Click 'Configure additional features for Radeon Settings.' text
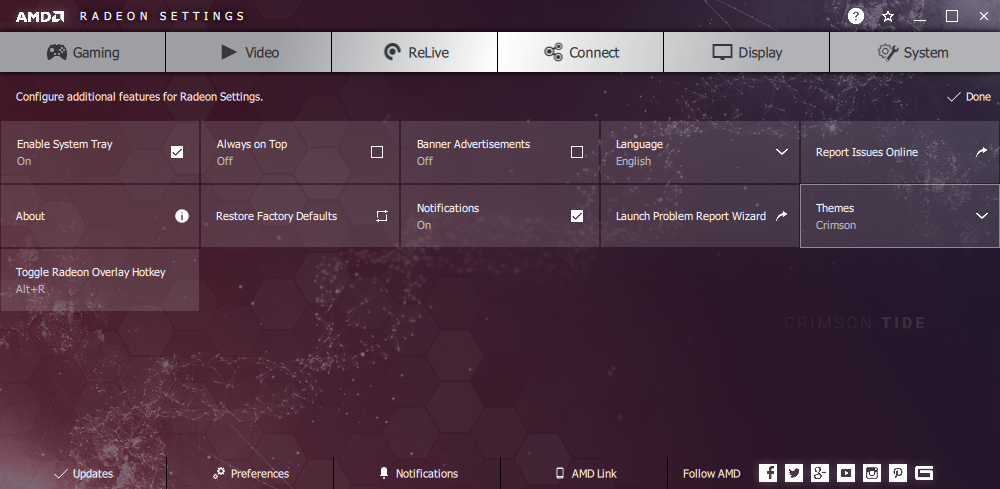The height and width of the screenshot is (489, 1000). coord(139,97)
